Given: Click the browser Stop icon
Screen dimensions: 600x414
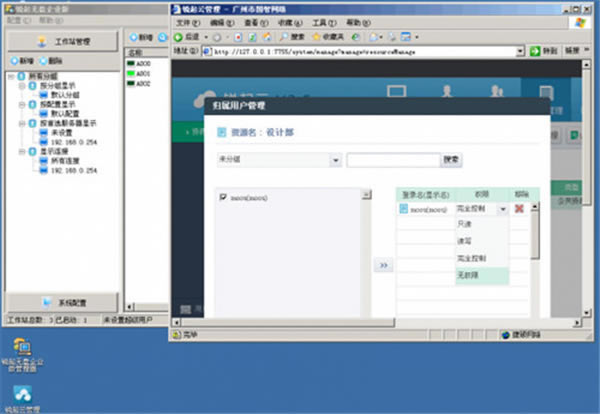Looking at the screenshot, I should [238, 37].
